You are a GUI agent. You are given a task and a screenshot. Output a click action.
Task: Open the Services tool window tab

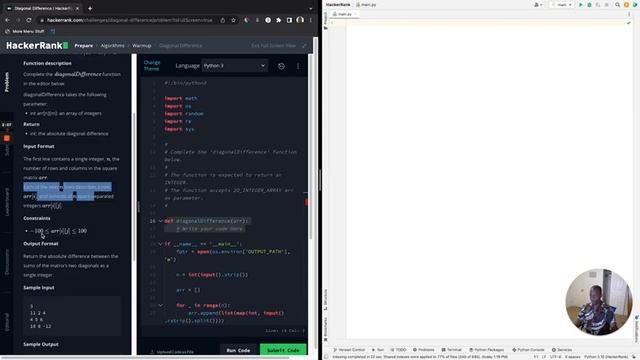[562, 350]
